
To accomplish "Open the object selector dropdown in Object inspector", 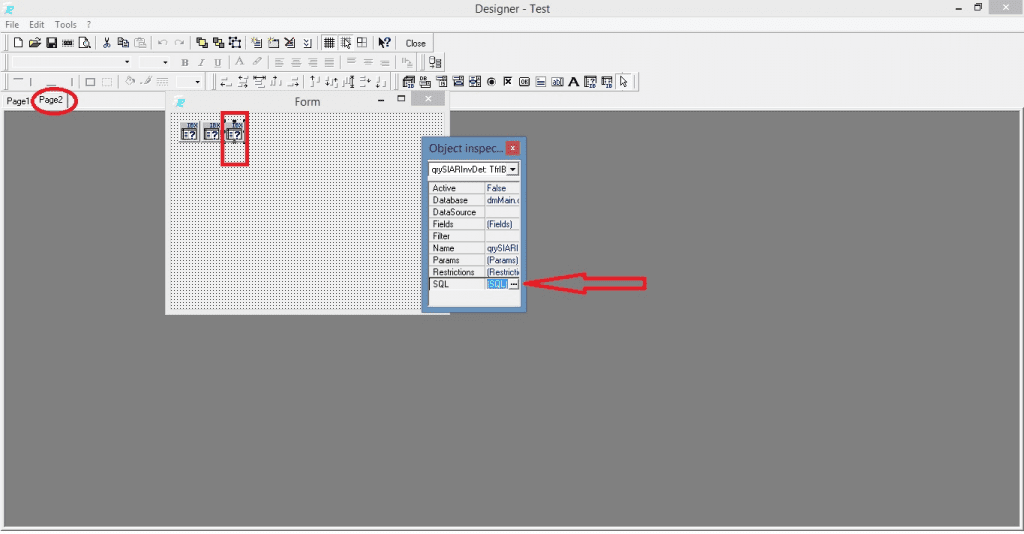I will coord(513,170).
